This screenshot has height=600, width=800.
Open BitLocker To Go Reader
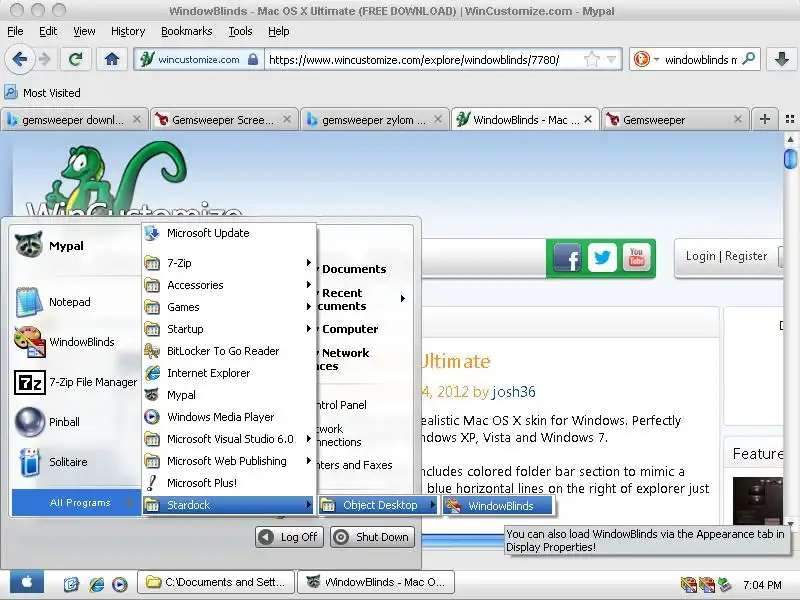pos(229,351)
